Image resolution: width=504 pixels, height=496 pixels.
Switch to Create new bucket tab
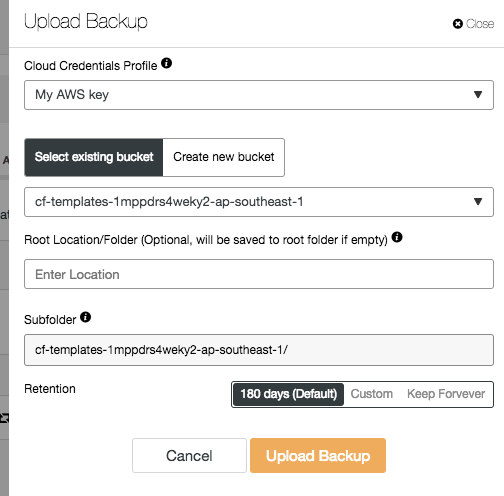pos(224,157)
